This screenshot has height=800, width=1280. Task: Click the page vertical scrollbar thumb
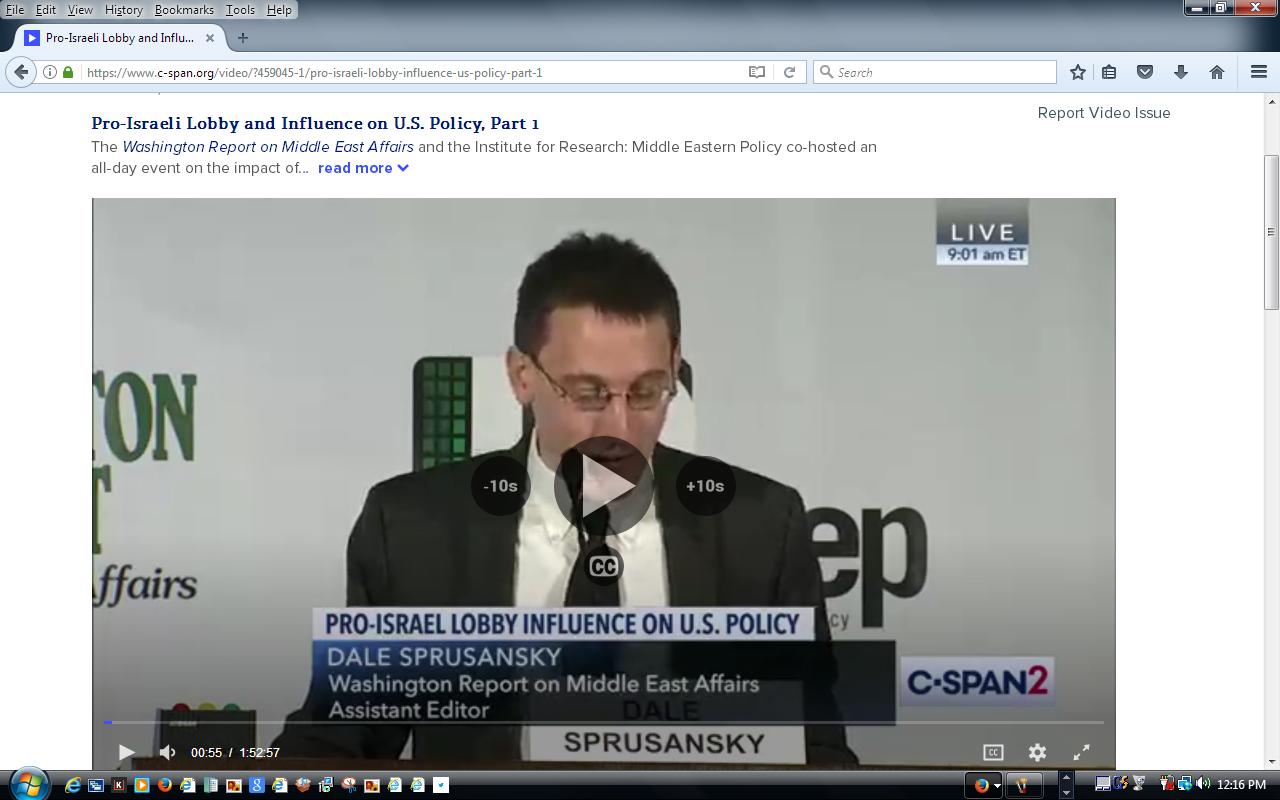1272,232
